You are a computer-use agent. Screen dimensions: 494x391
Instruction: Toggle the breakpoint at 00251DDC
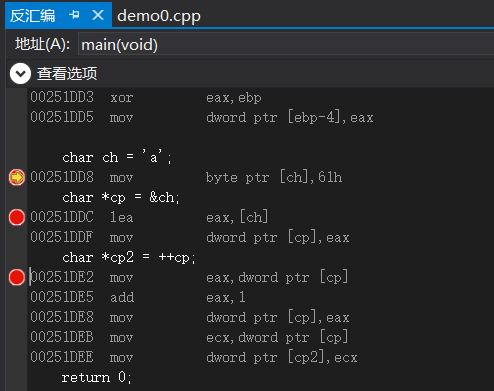pyautogui.click(x=17, y=217)
